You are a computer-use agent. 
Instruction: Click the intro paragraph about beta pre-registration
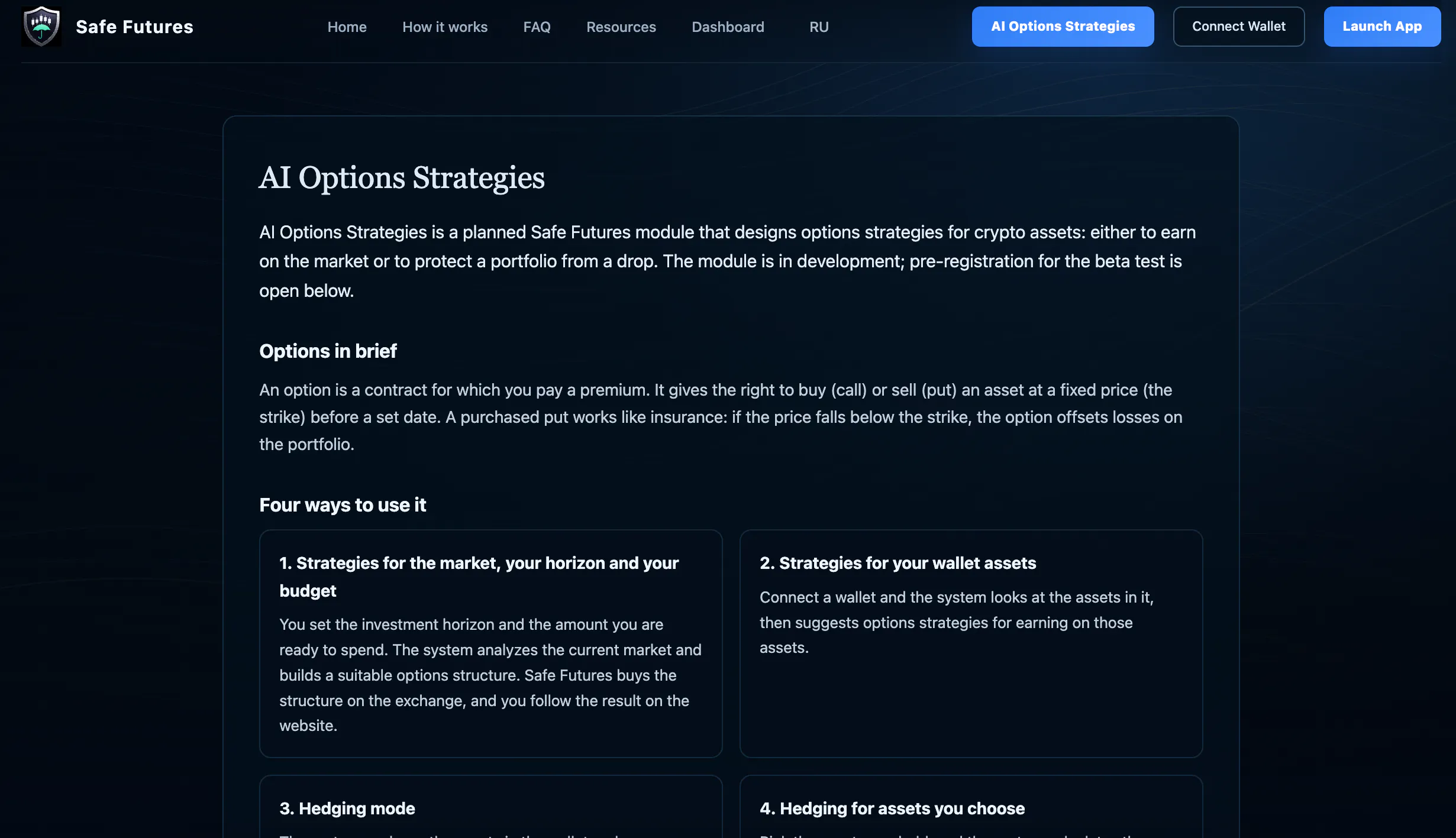pos(728,261)
